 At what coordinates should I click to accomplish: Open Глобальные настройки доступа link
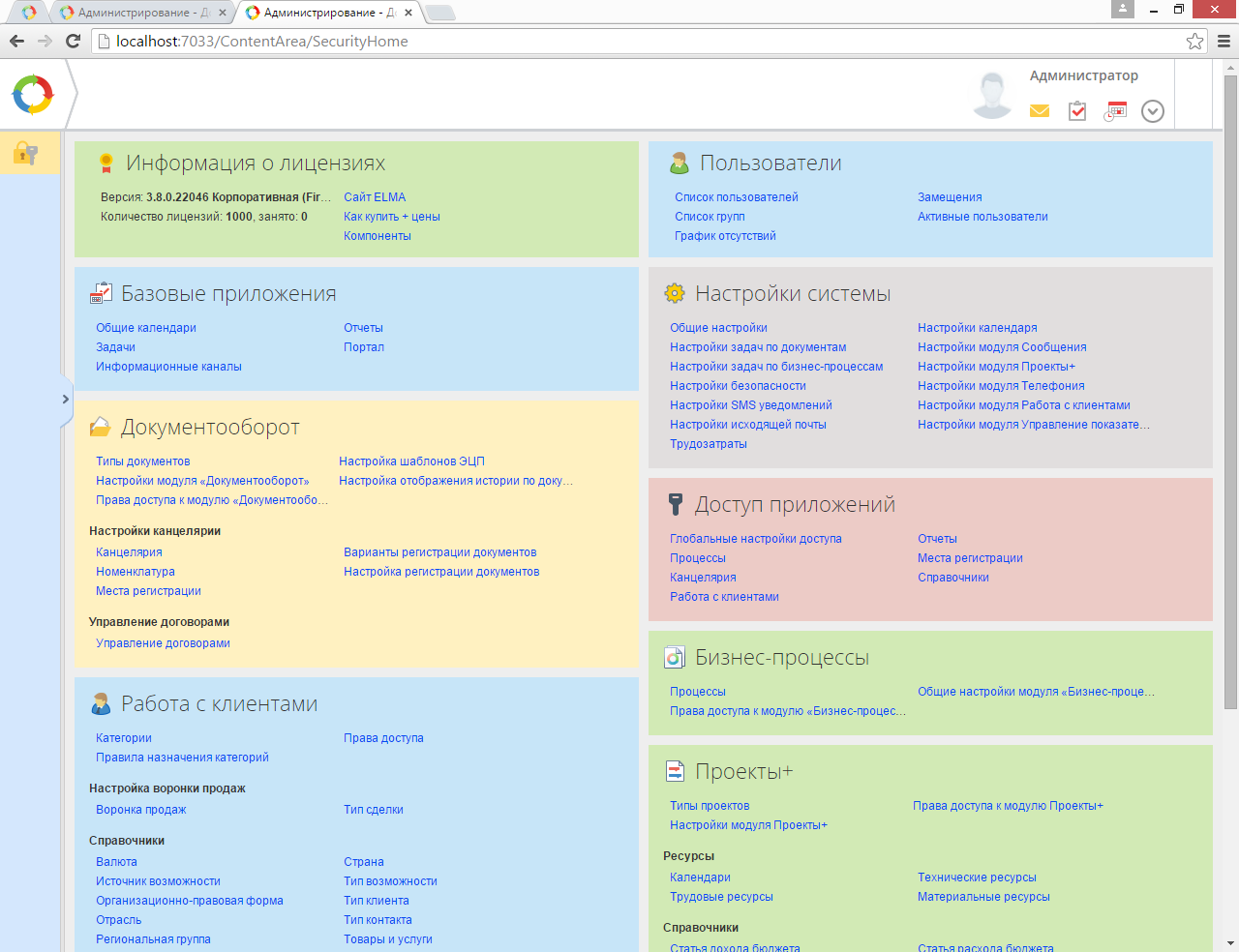(756, 539)
